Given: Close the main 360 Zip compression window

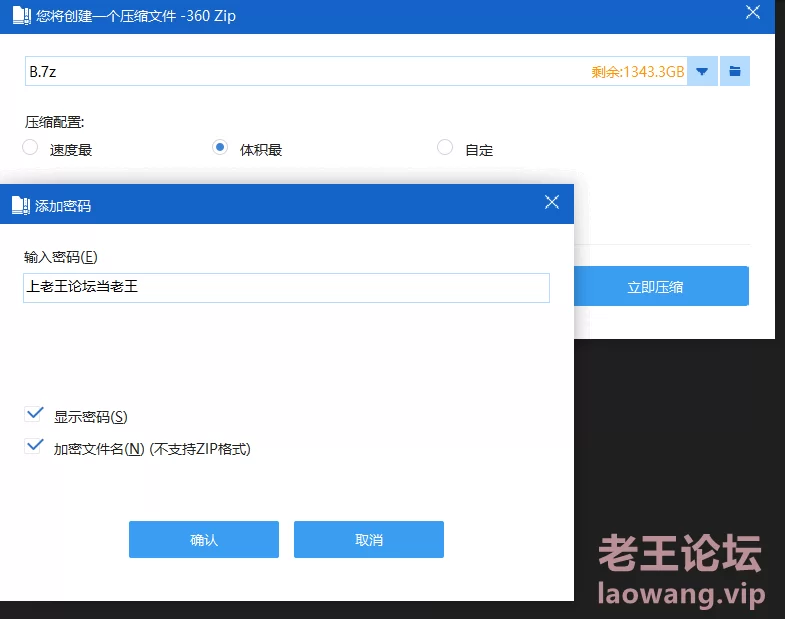Looking at the screenshot, I should tap(753, 12).
